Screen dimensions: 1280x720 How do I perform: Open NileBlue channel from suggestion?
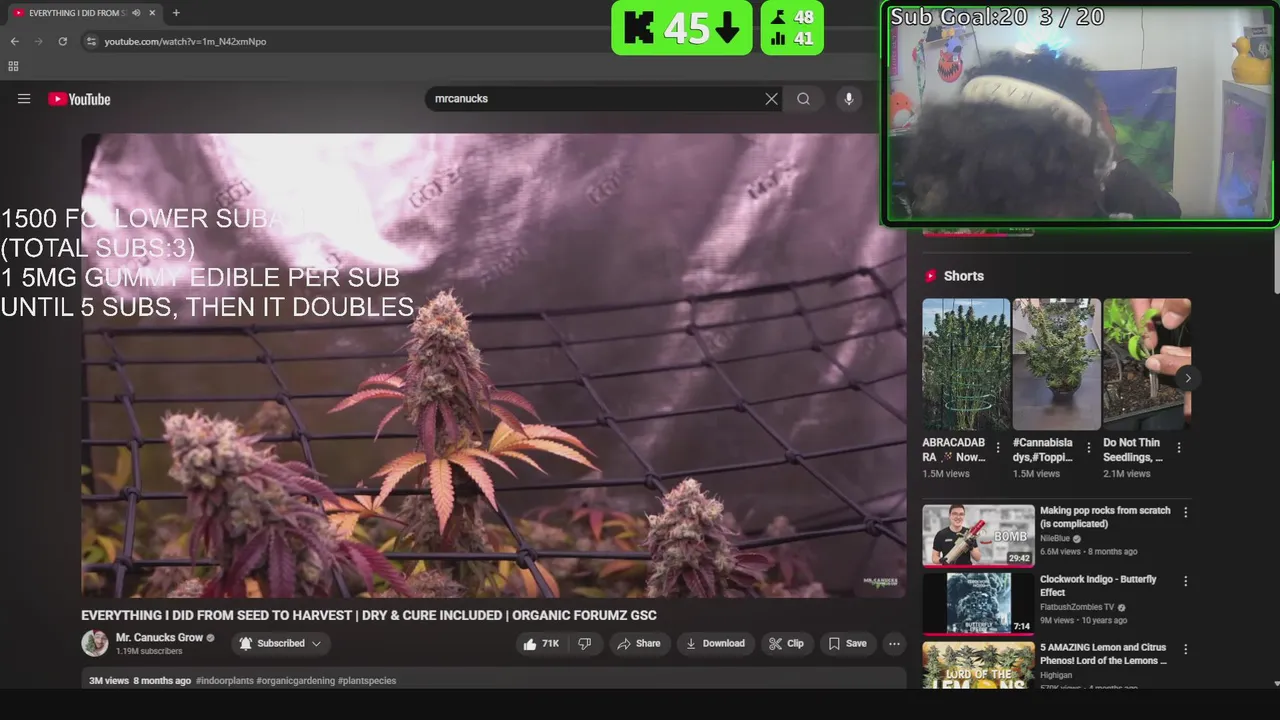pyautogui.click(x=1055, y=538)
